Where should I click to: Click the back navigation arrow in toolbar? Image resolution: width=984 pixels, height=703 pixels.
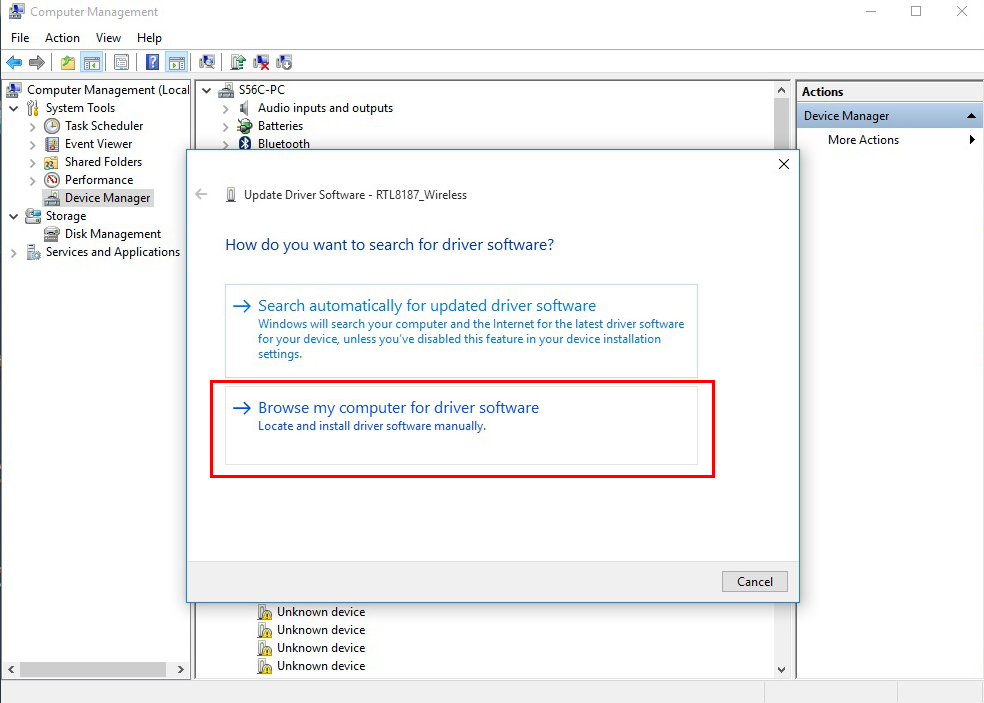tap(13, 61)
